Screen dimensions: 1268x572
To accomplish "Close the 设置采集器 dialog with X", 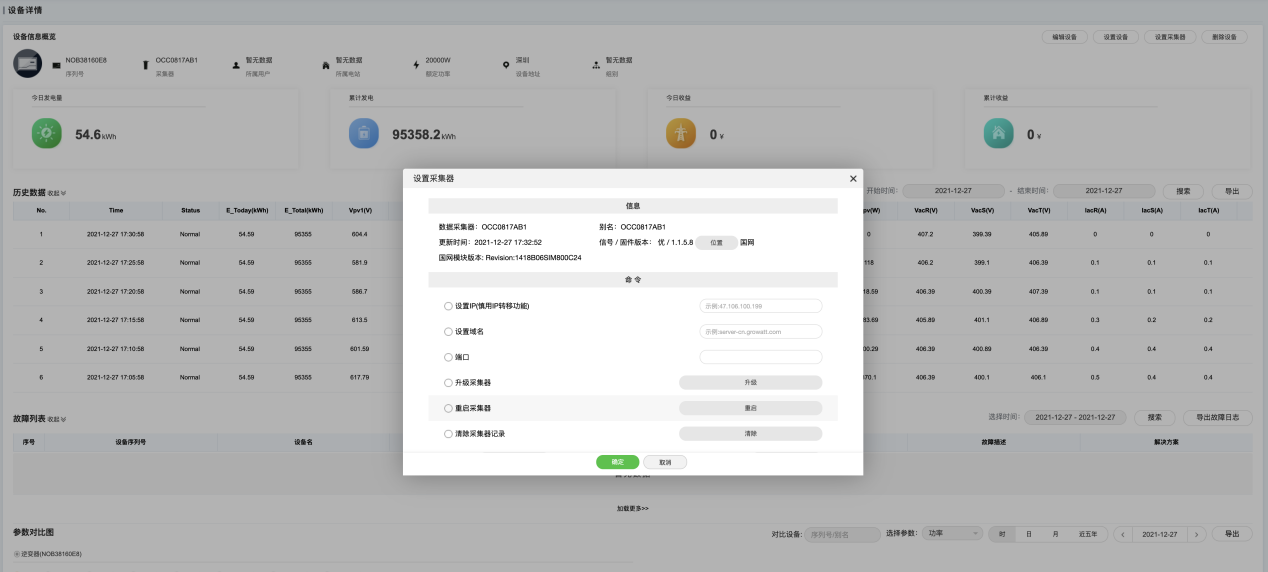I will (853, 178).
